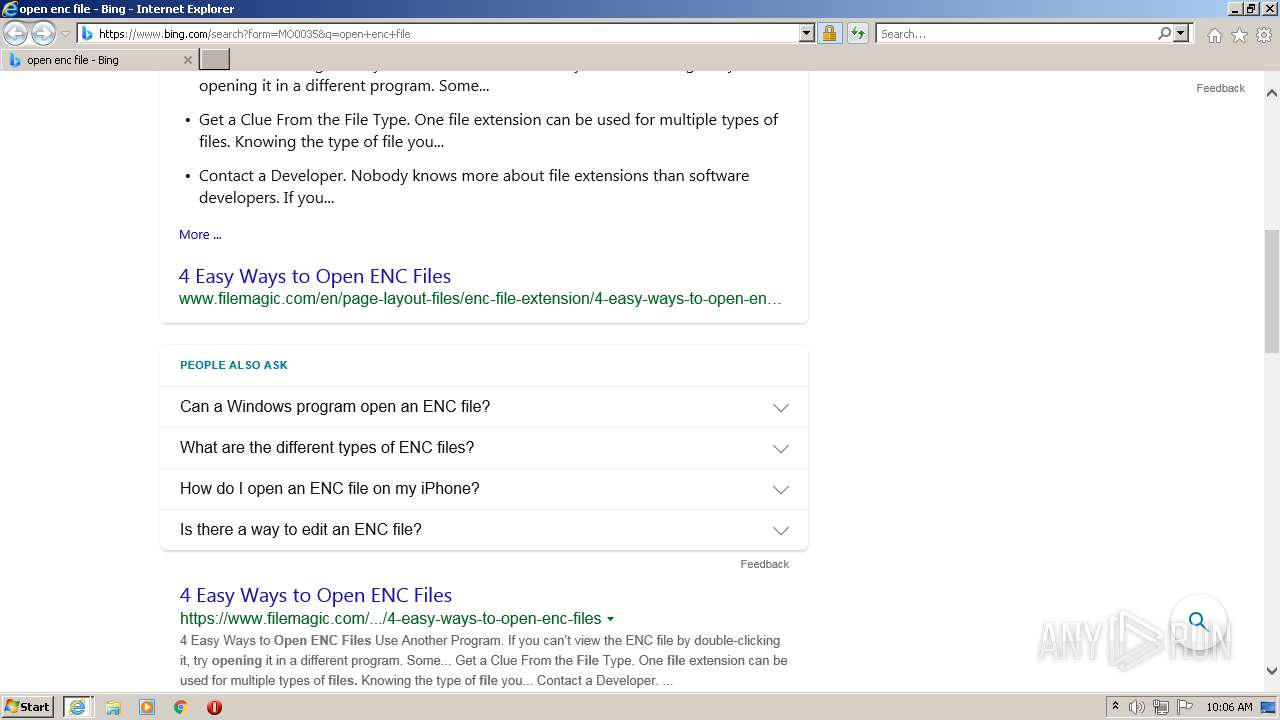The image size is (1280, 720).
Task: Click the 10:06 AM clock
Action: (1229, 707)
